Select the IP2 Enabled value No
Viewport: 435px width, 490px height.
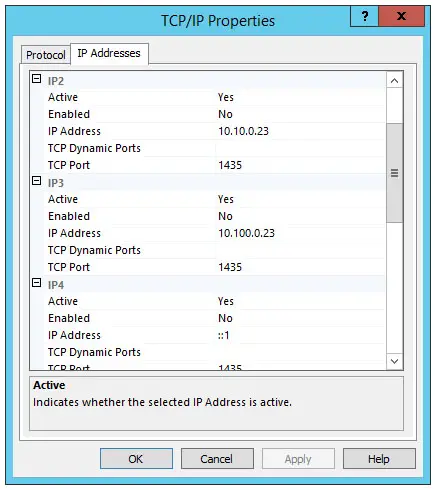pyautogui.click(x=301, y=114)
